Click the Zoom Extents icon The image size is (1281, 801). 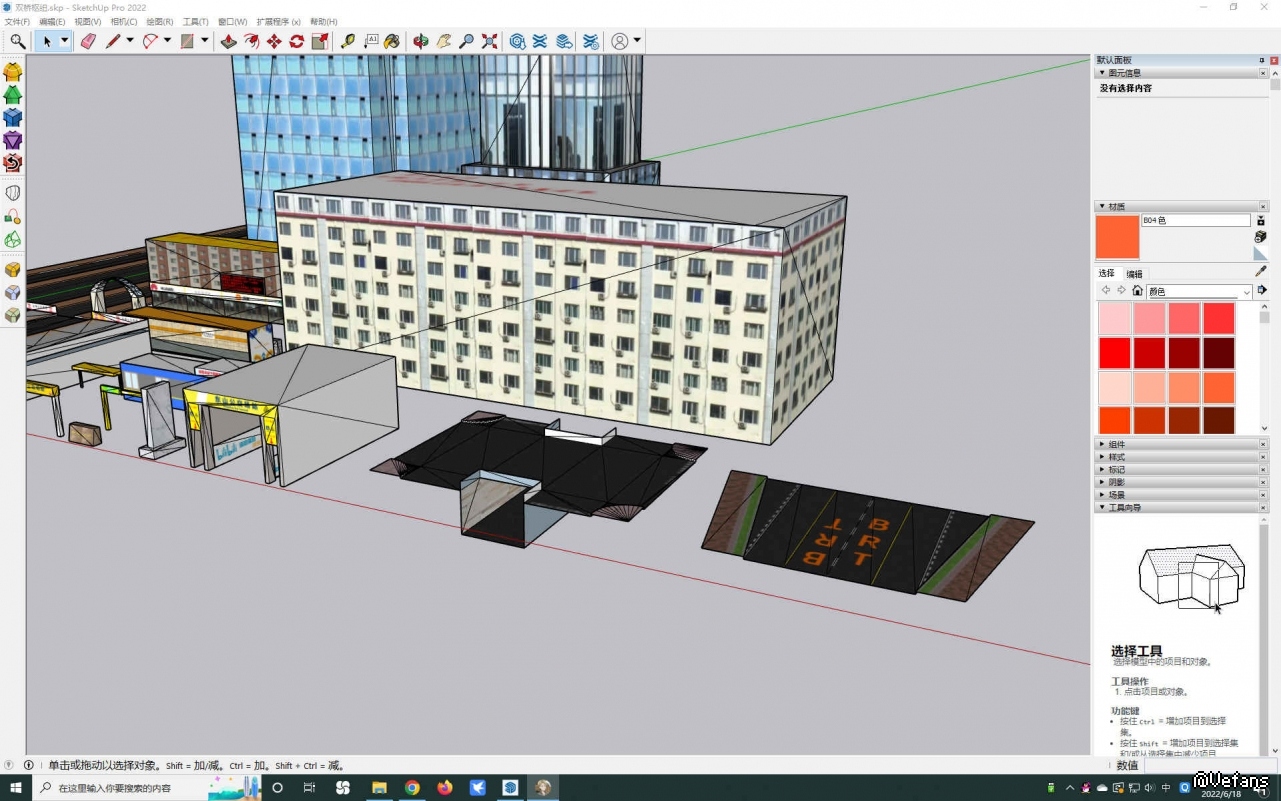489,41
